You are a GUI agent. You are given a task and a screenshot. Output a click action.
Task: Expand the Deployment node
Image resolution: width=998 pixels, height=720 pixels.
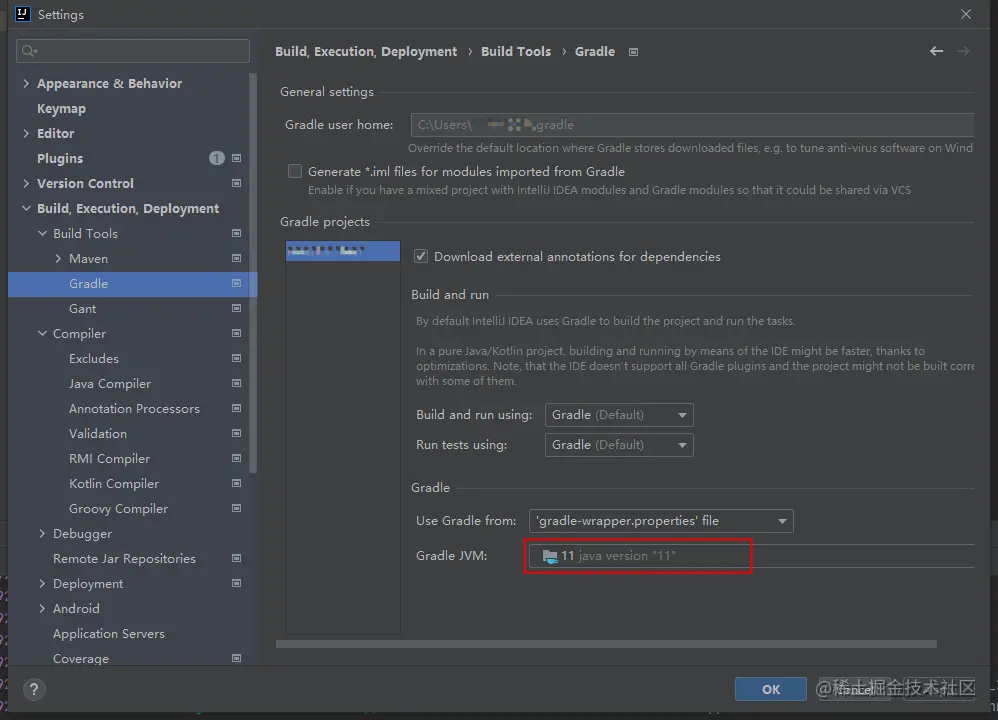coord(42,584)
